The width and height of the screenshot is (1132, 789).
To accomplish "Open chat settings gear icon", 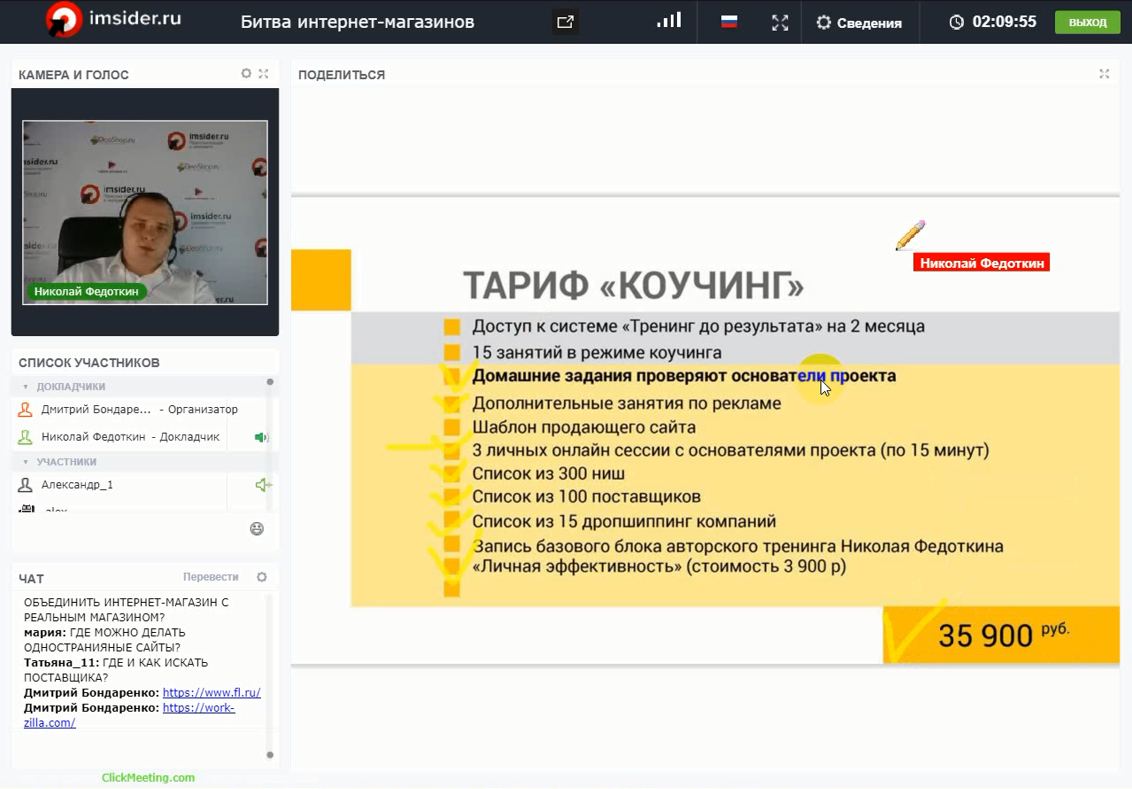I will pyautogui.click(x=262, y=577).
